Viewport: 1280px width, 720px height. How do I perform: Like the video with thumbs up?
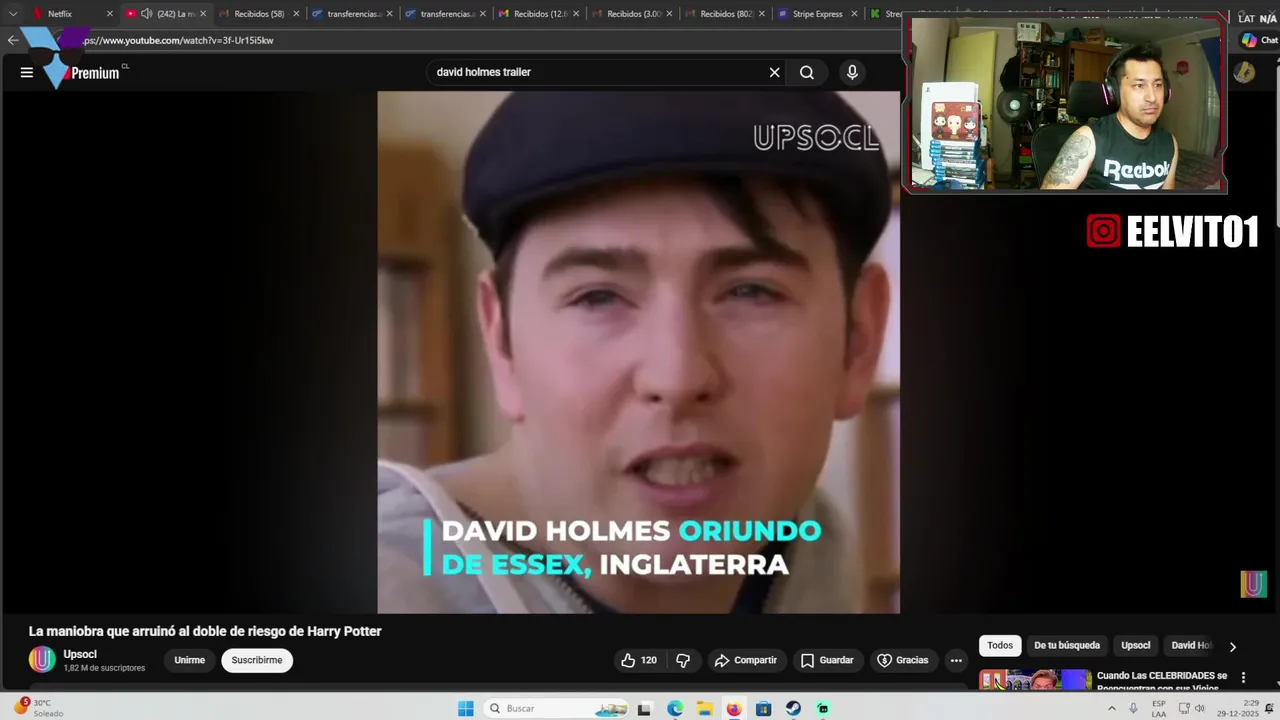pyautogui.click(x=639, y=660)
